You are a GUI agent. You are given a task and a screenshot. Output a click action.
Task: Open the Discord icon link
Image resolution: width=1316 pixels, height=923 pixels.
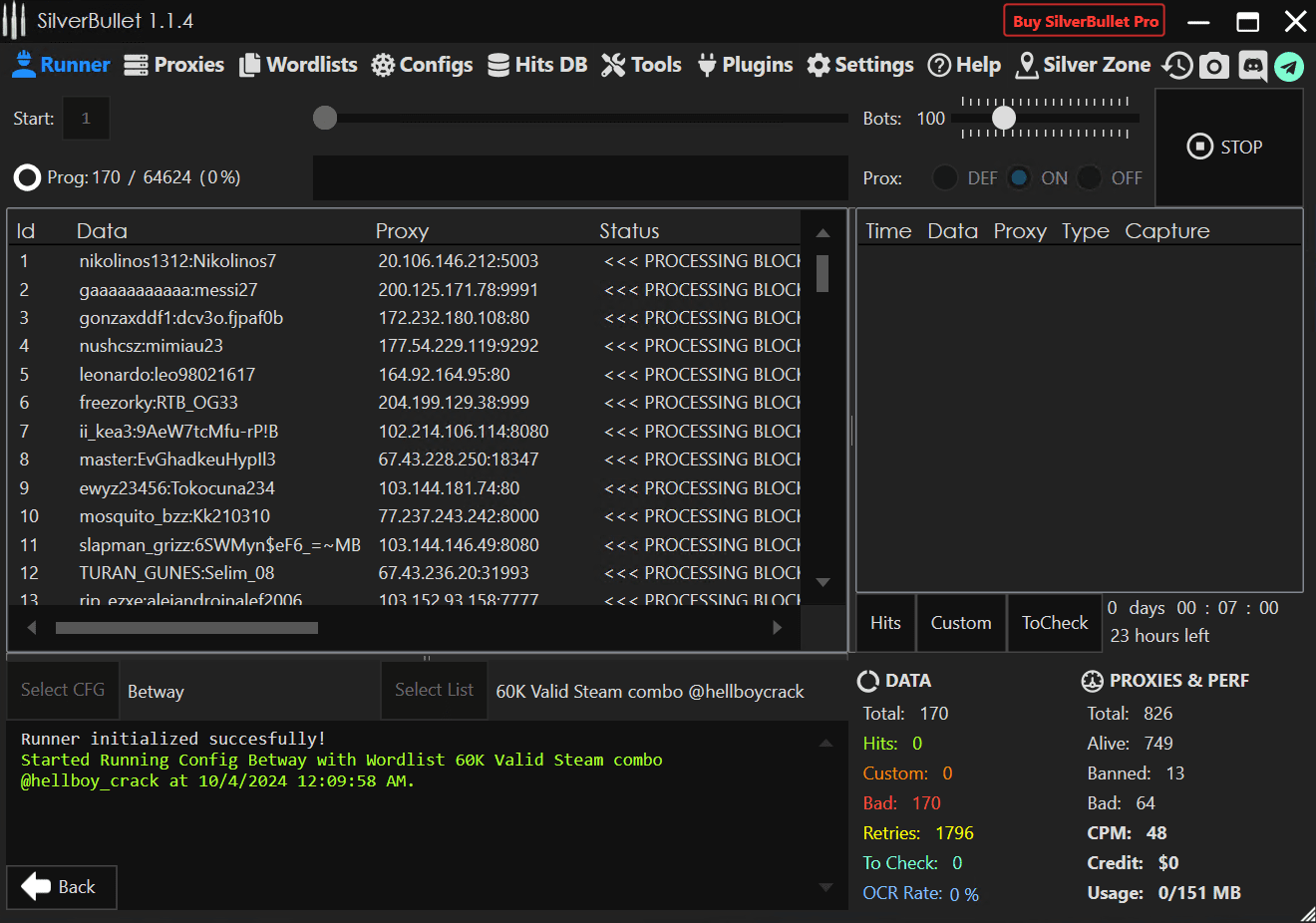(1252, 66)
